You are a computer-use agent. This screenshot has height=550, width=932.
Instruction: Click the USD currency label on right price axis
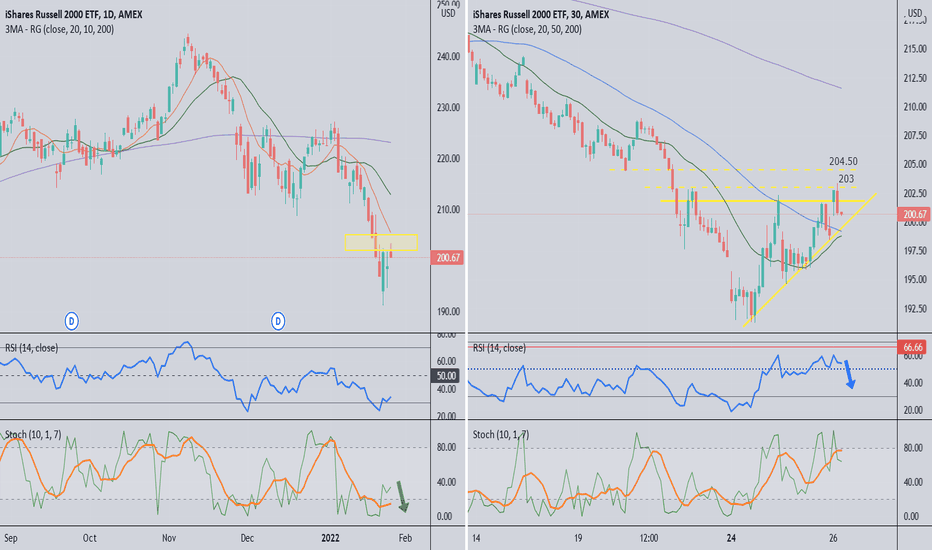coord(915,13)
